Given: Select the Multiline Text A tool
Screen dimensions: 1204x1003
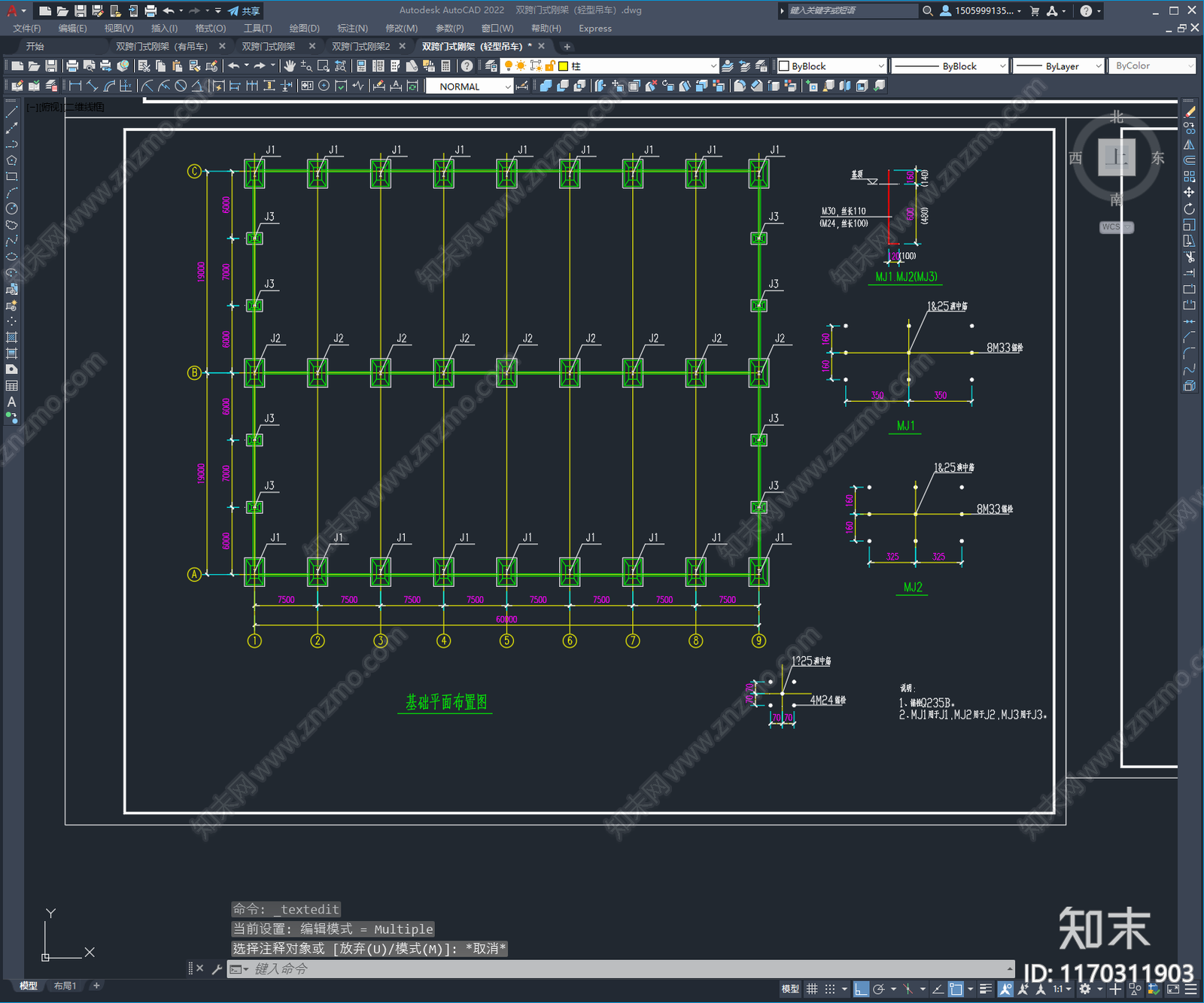Looking at the screenshot, I should [x=11, y=402].
